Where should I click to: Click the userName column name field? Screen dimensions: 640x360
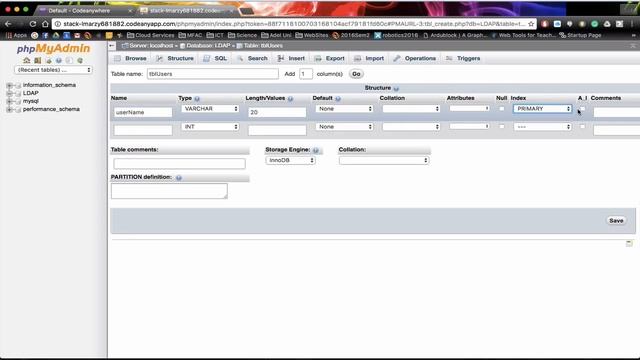143,112
